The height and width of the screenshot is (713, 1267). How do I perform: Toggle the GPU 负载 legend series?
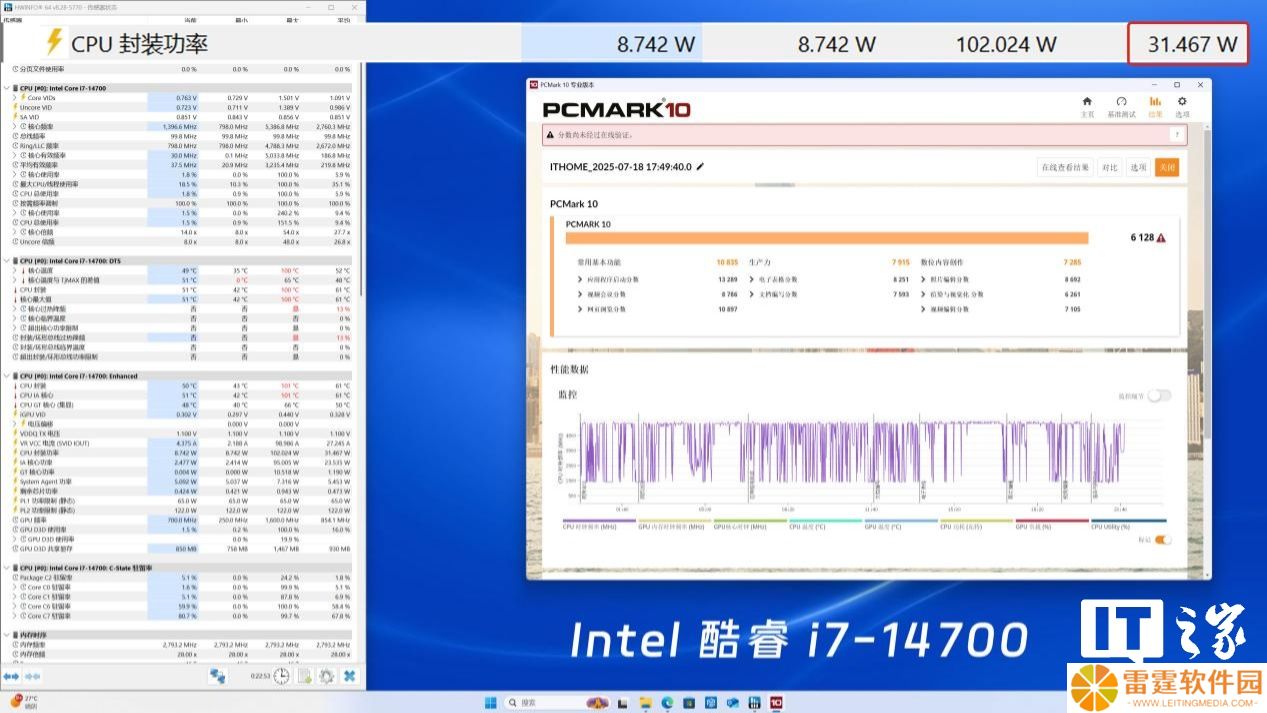[x=1051, y=525]
